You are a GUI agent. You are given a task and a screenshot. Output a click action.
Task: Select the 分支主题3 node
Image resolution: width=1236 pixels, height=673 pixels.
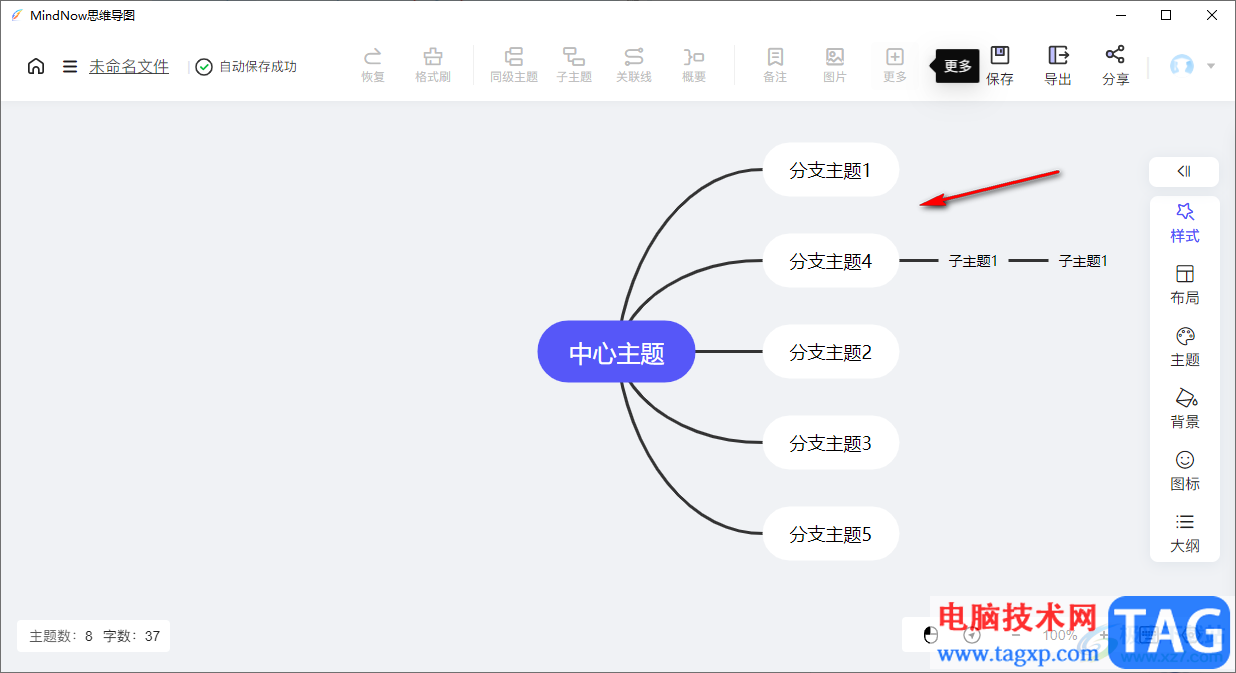pos(831,443)
